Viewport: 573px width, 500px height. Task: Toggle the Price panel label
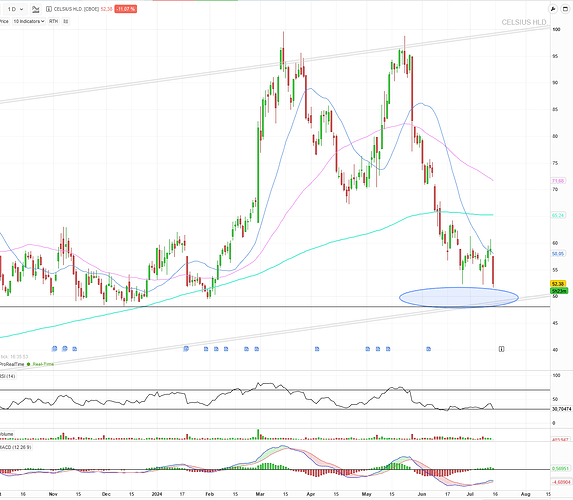4,22
